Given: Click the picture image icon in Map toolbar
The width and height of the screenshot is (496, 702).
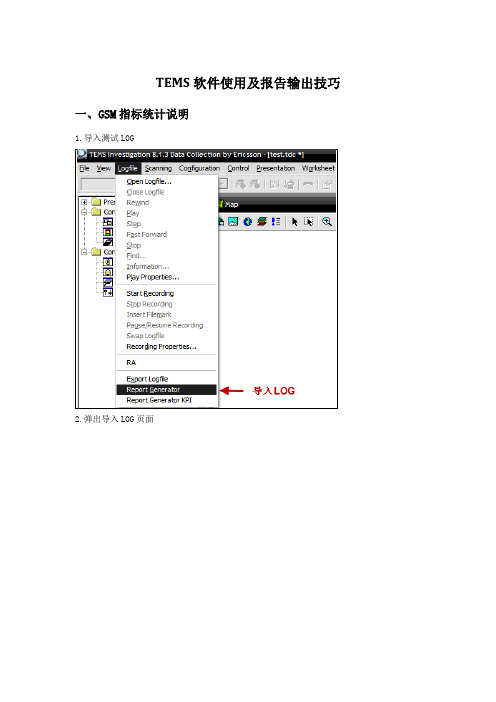Looking at the screenshot, I should pos(233,222).
